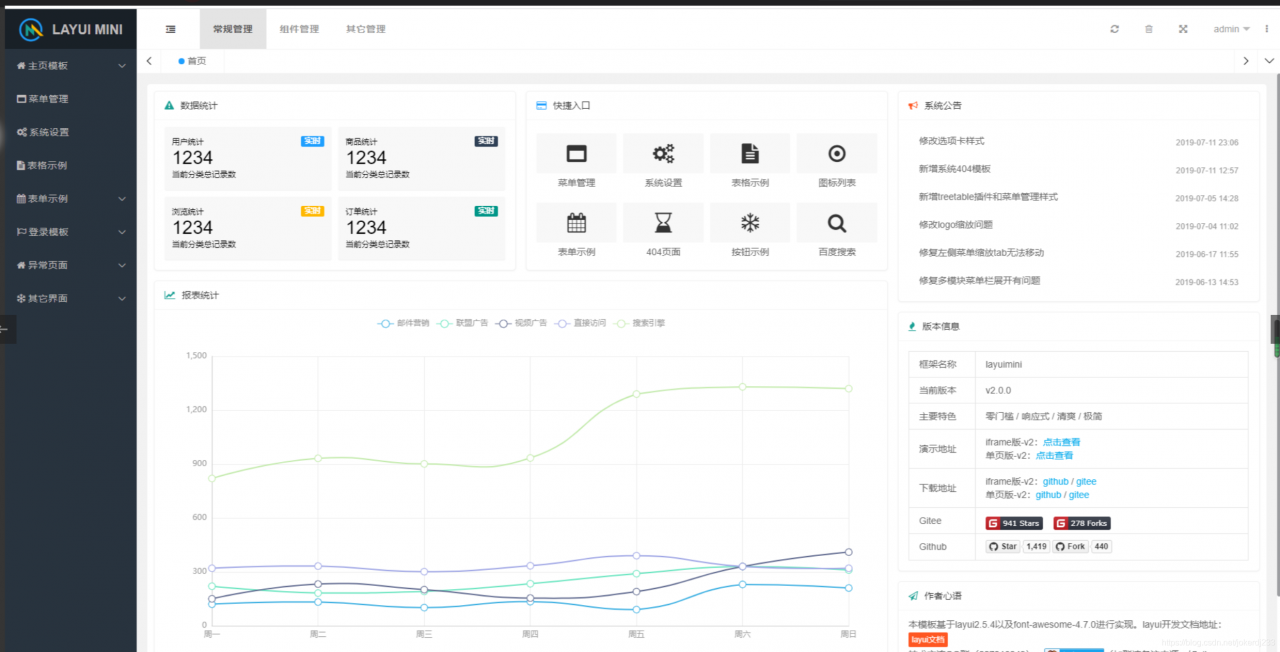Switch to 常规管理 top menu
1280x652 pixels.
[x=233, y=29]
